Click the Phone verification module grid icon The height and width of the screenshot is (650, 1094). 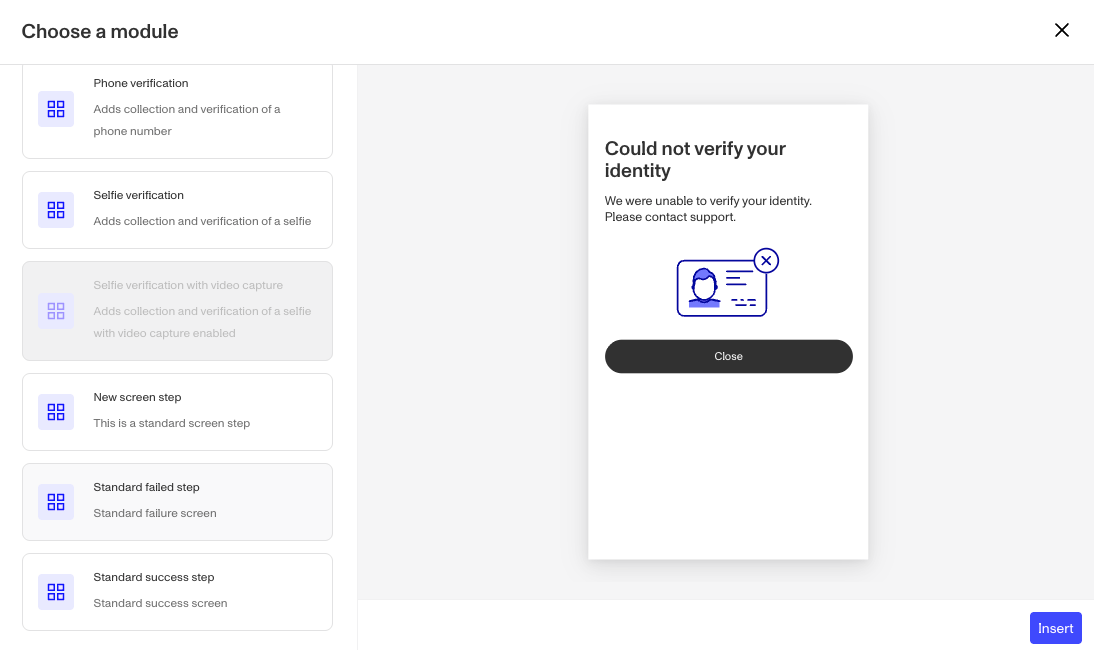click(56, 109)
